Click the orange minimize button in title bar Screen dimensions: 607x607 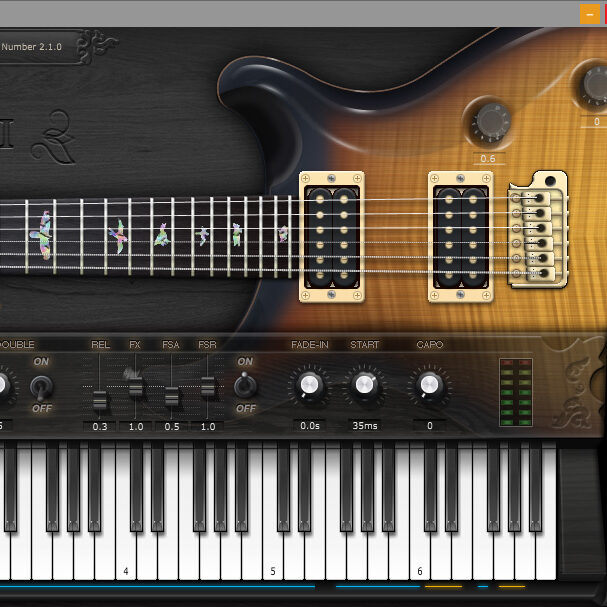tap(589, 13)
